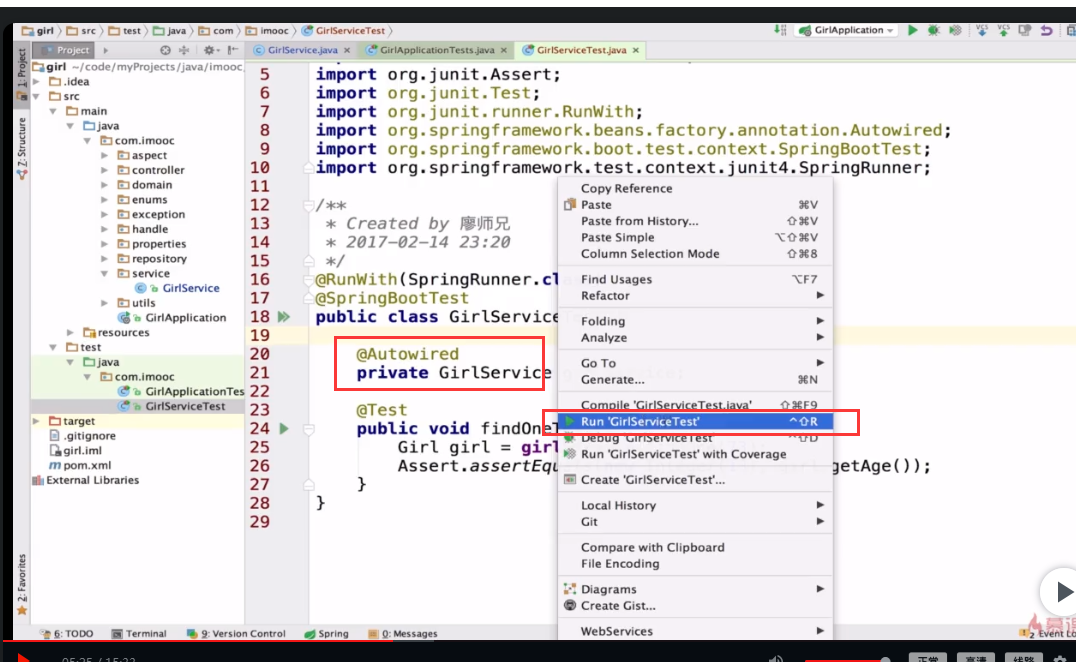Open the 0: Messages tool window
1076x662 pixels.
click(x=403, y=634)
